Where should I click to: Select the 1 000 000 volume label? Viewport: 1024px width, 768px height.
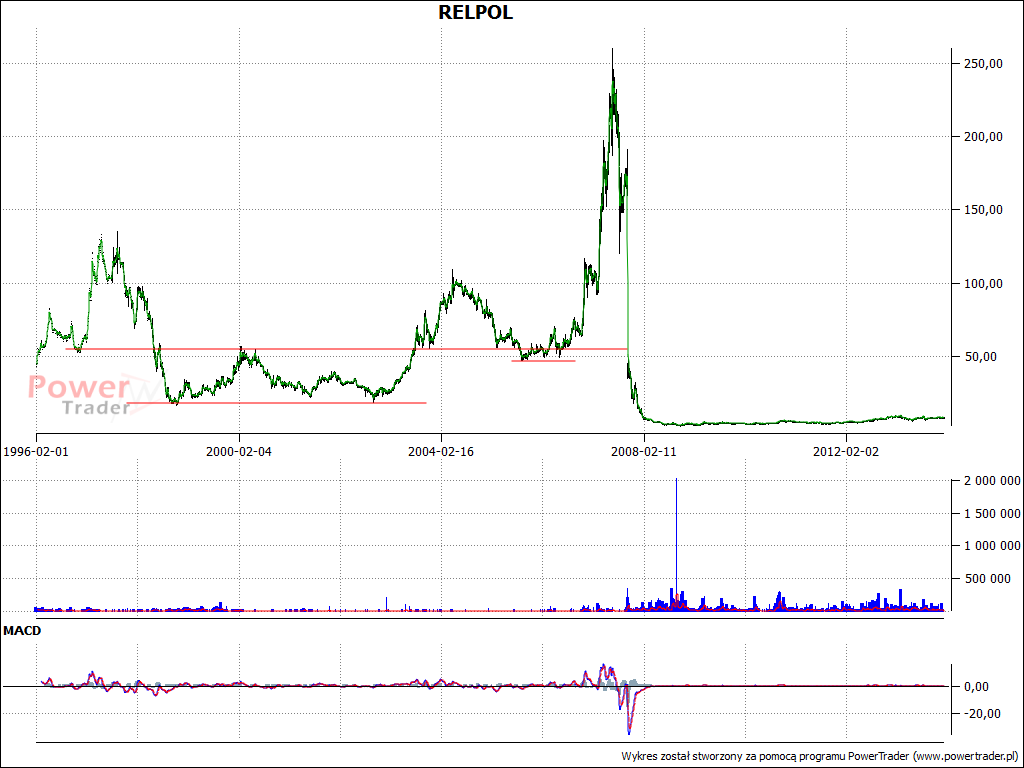992,546
